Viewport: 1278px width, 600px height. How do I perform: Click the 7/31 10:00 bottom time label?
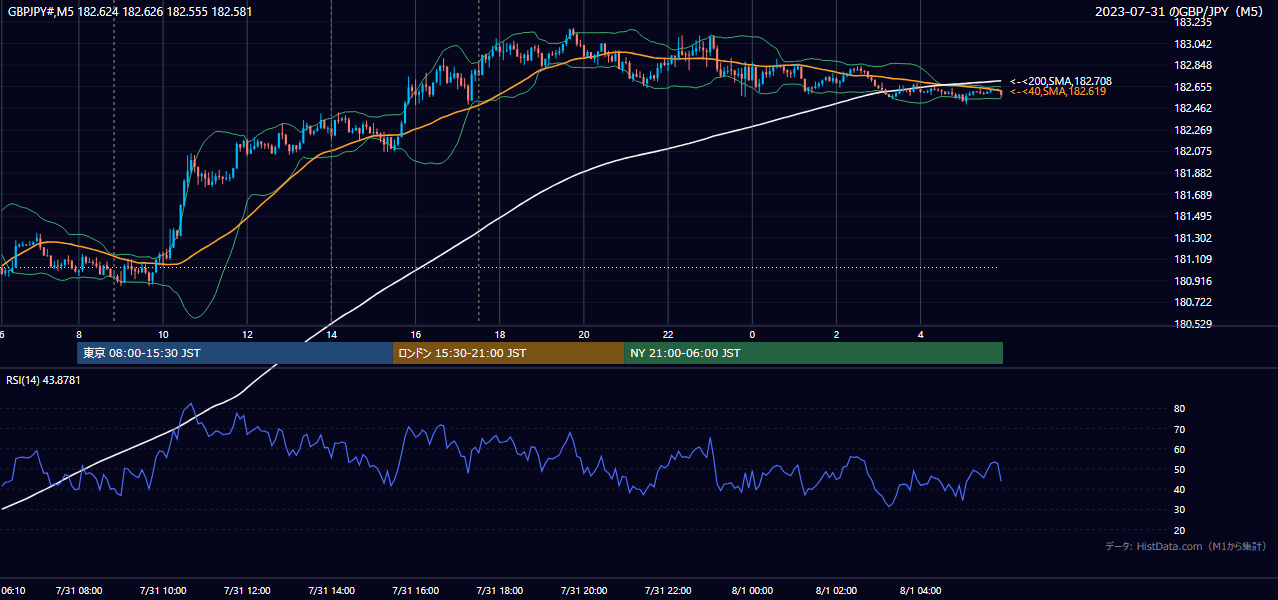point(163,591)
